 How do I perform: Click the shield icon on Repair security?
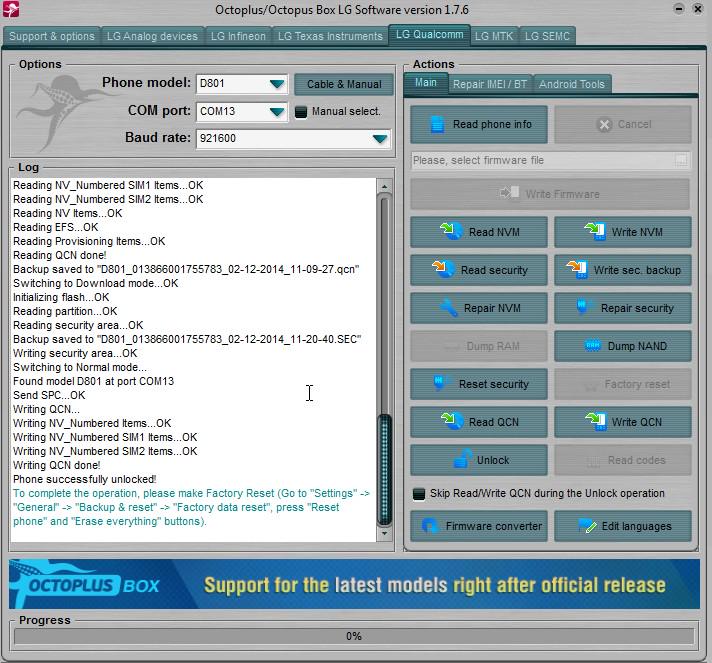582,306
